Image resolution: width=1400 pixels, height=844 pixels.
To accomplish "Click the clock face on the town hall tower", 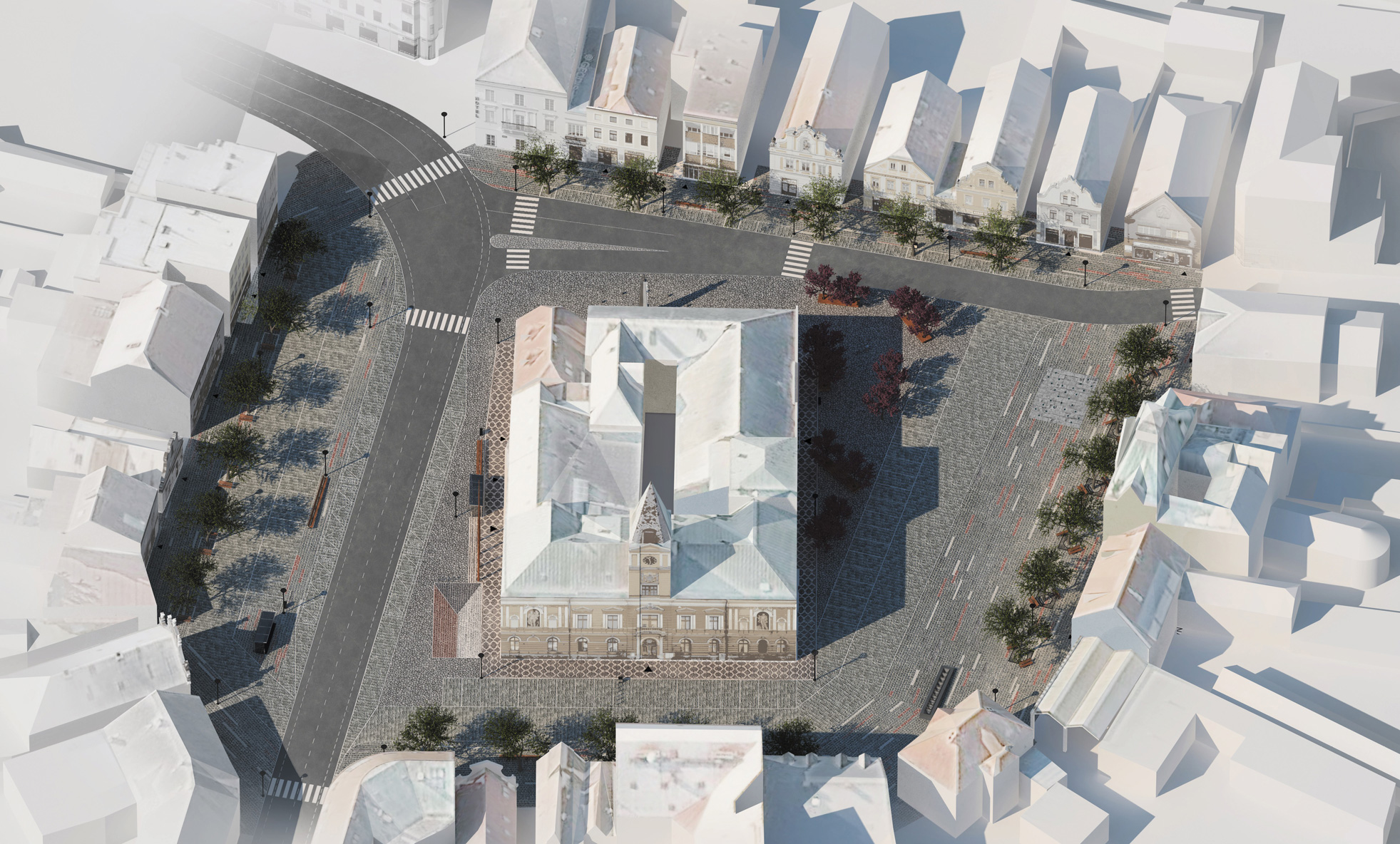I will coord(649,560).
